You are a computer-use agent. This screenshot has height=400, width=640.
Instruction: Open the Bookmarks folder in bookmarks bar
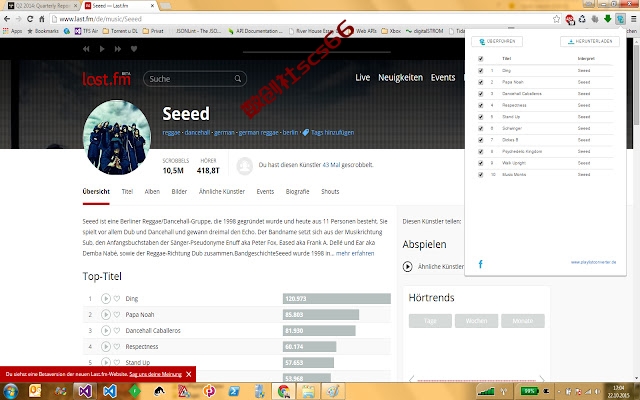(43, 31)
